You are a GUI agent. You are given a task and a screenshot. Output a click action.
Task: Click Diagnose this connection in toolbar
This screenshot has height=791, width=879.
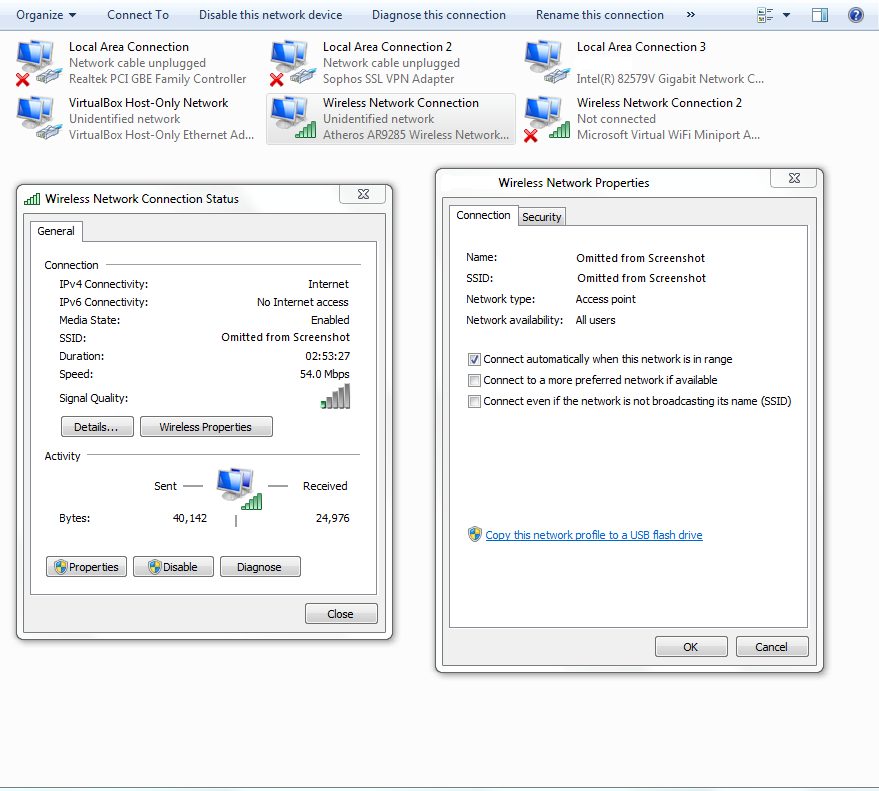(438, 15)
